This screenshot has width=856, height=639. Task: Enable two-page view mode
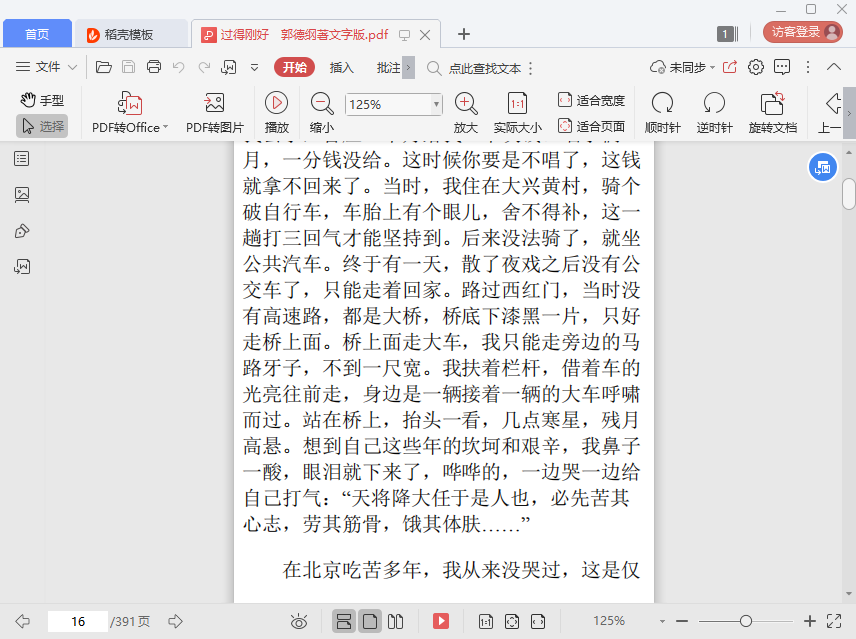(395, 621)
